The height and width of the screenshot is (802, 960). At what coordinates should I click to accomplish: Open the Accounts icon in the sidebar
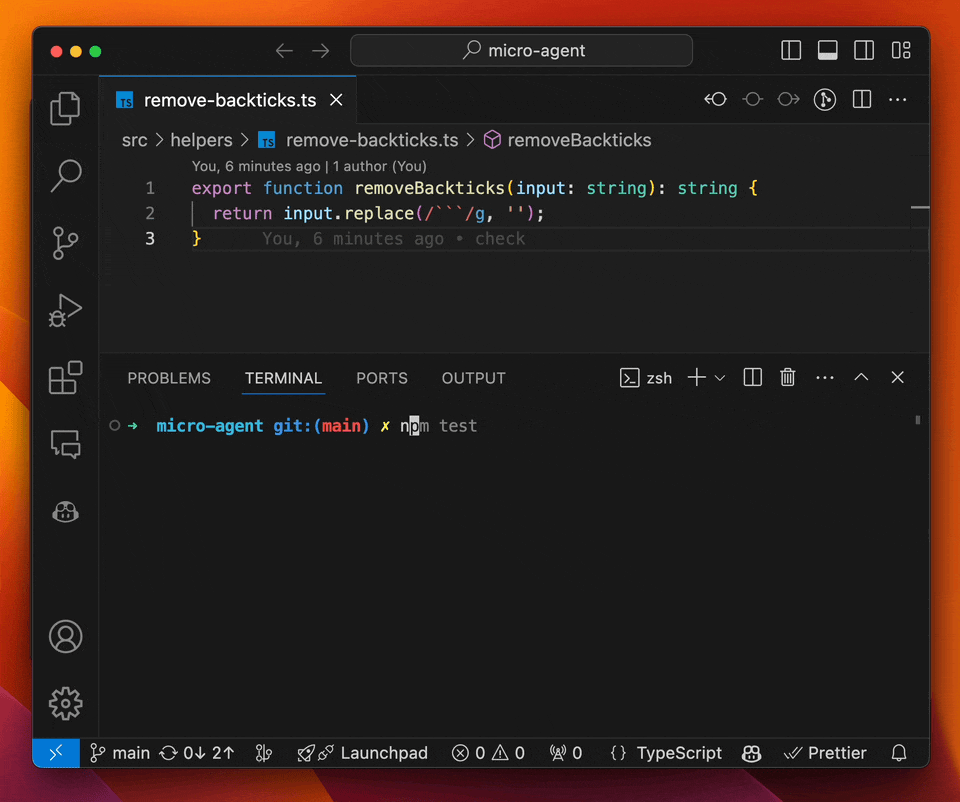click(x=64, y=636)
